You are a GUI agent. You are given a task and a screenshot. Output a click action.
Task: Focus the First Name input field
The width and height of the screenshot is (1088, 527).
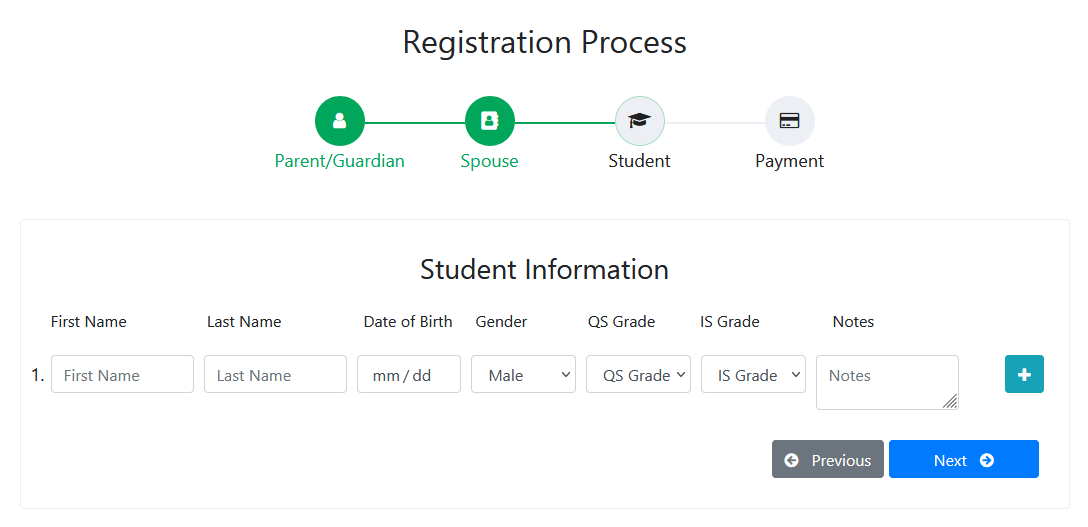(122, 374)
